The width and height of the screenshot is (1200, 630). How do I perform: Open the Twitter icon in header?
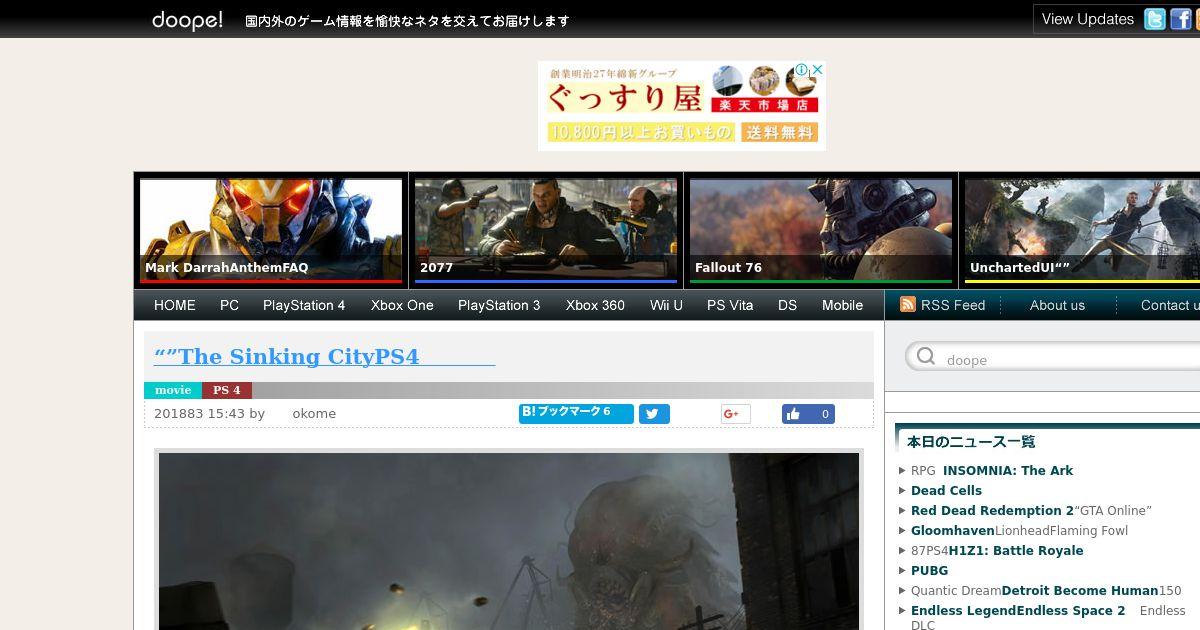(1155, 19)
